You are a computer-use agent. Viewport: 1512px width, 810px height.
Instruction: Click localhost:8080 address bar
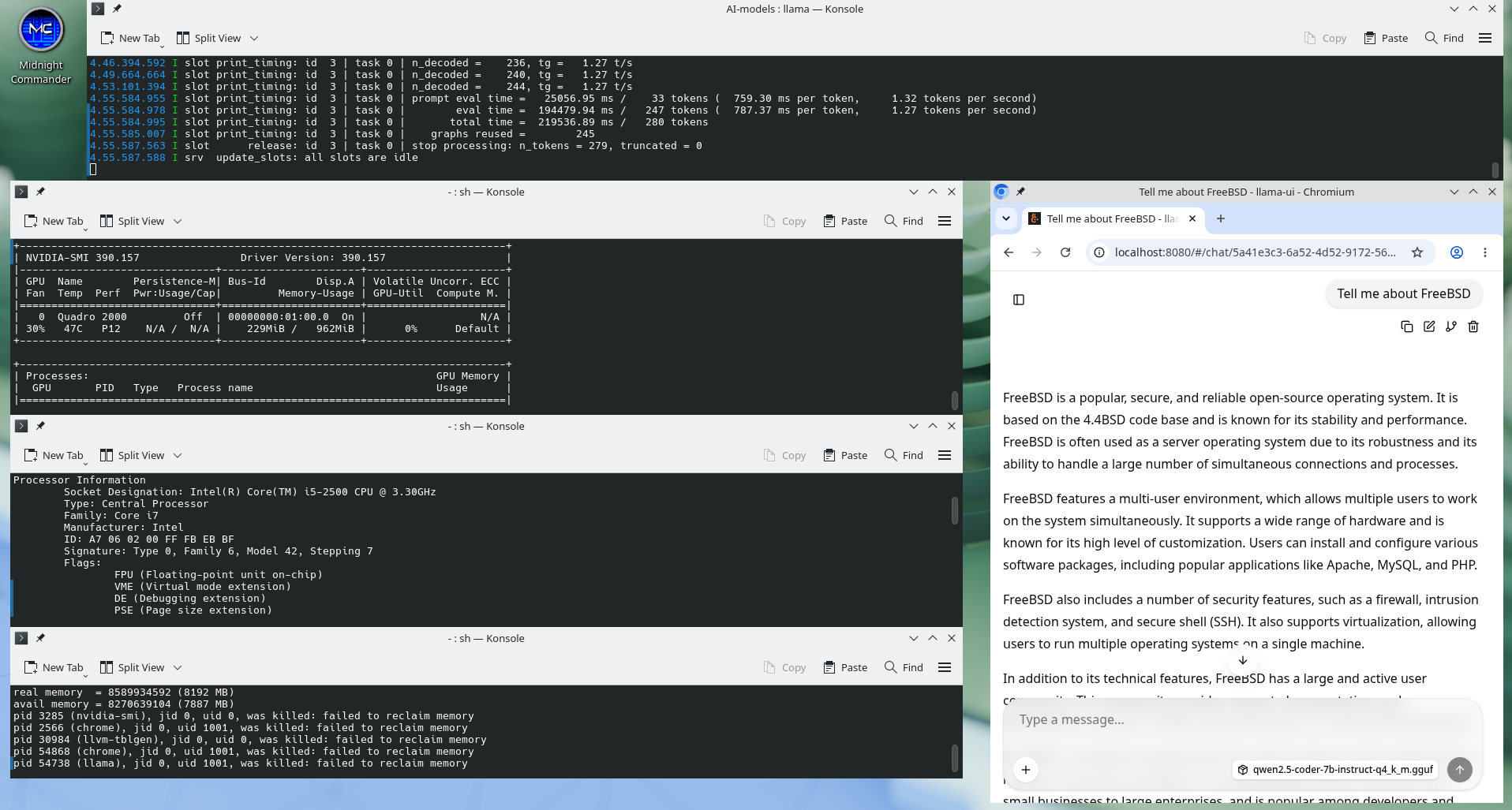tap(1255, 252)
